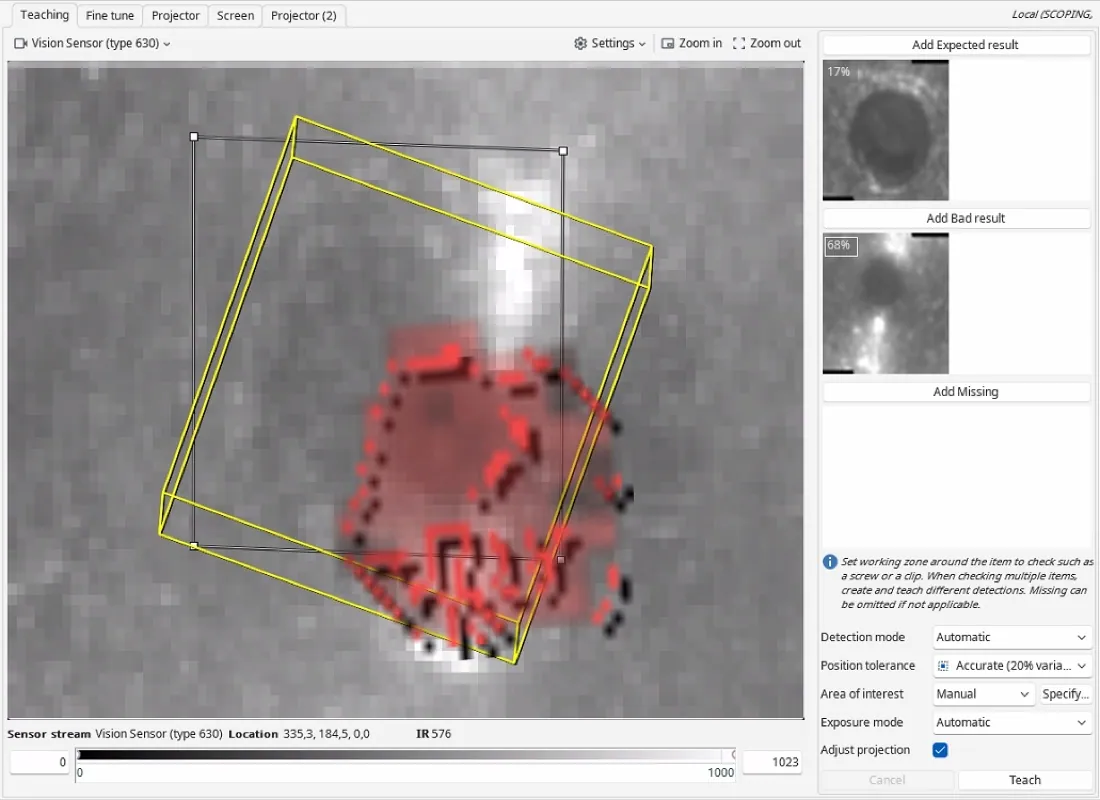Open the Fine tune tab
1100x800 pixels.
coord(109,15)
